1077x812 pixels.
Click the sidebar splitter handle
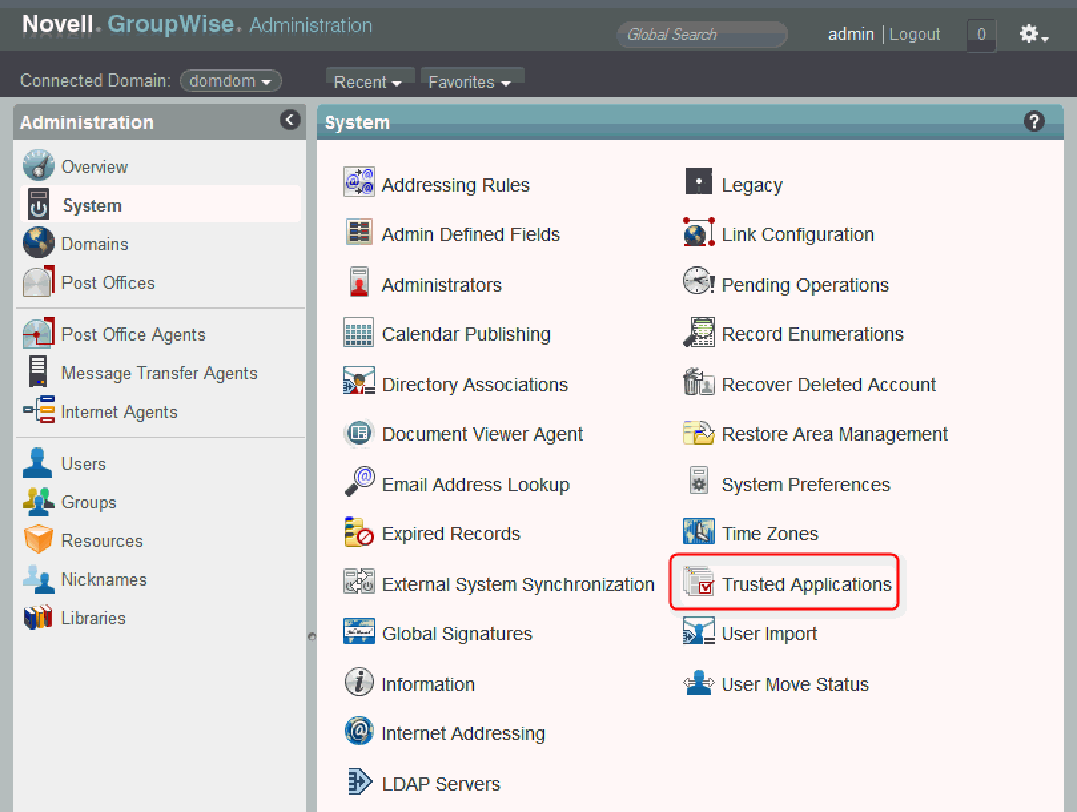point(311,636)
